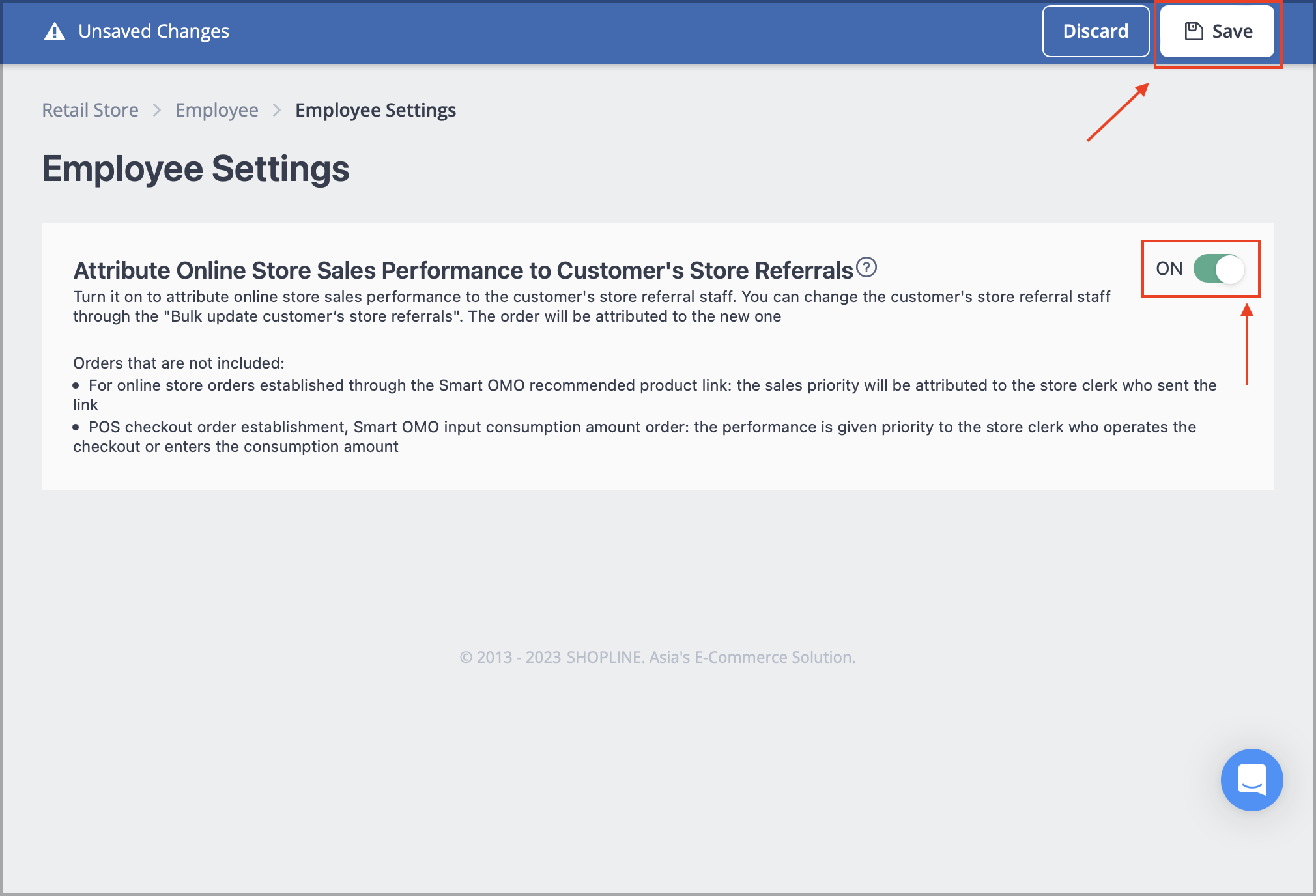Click the floppy disk icon on Save
This screenshot has width=1316, height=896.
[x=1194, y=31]
